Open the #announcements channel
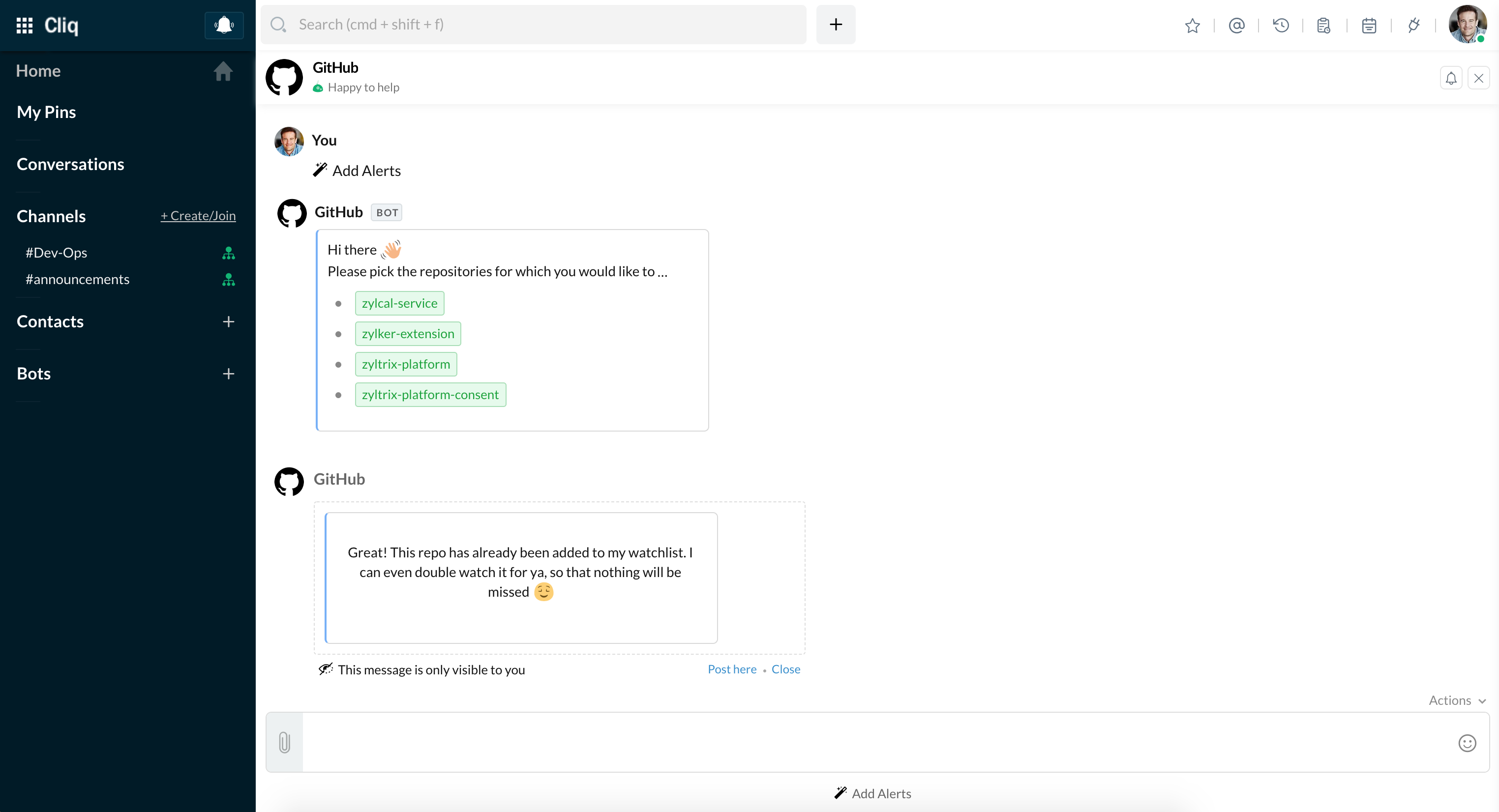Image resolution: width=1499 pixels, height=812 pixels. tap(77, 279)
